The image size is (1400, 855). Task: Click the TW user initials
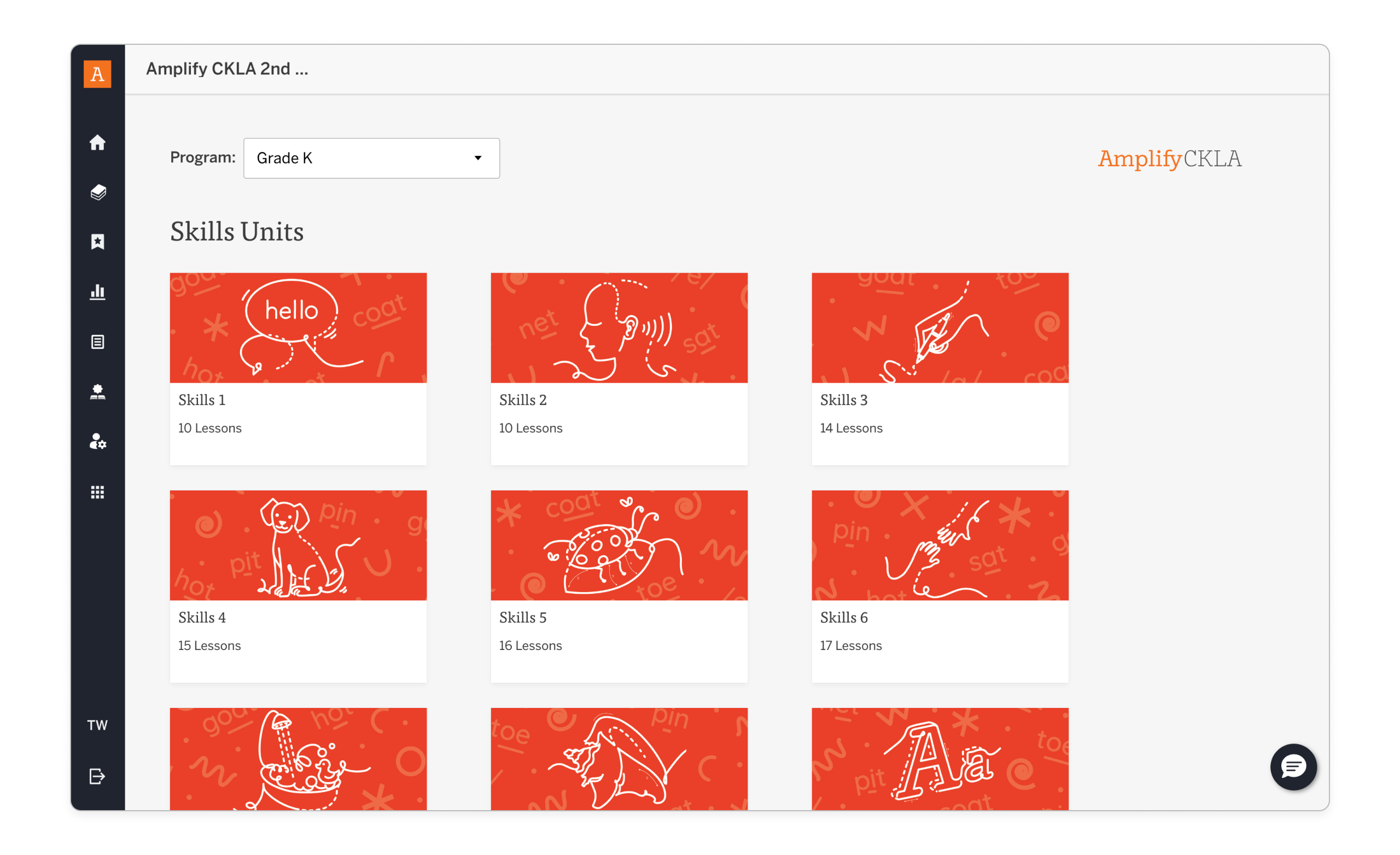pos(97,725)
